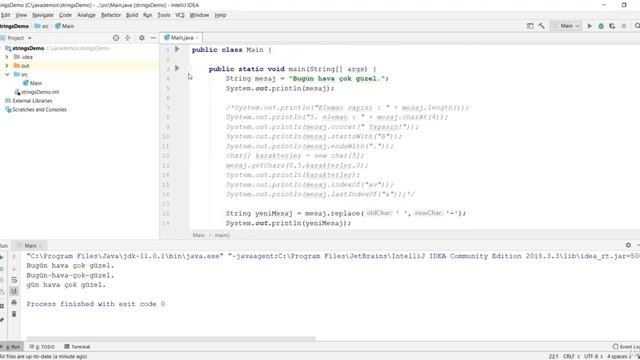Click the main() breadcrumb below editor
Image resolution: width=640 pixels, height=360 pixels.
(222, 235)
